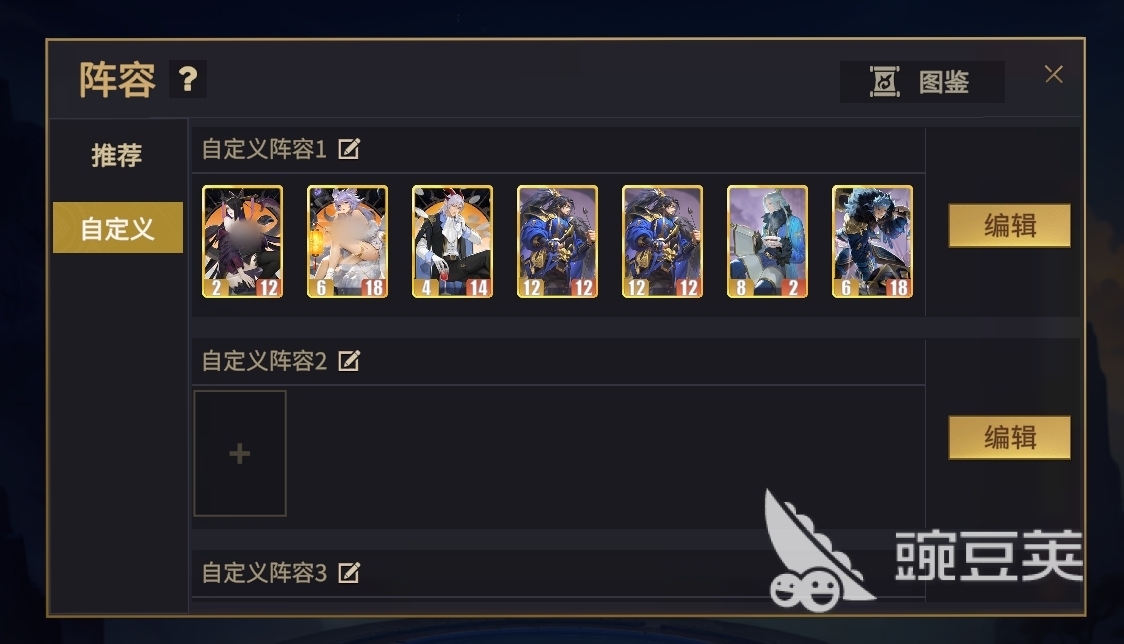Select the second blue warrior card 12/12

[662, 242]
